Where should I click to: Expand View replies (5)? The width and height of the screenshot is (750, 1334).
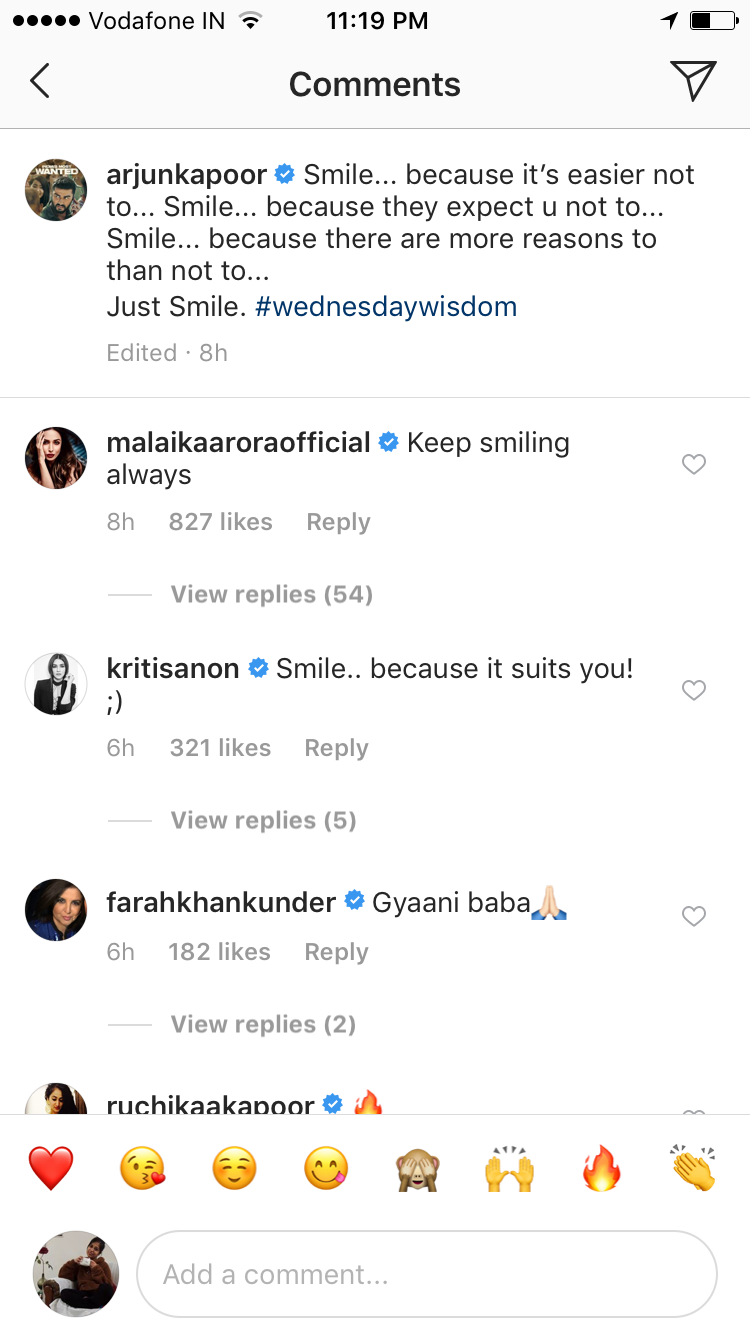click(x=263, y=821)
